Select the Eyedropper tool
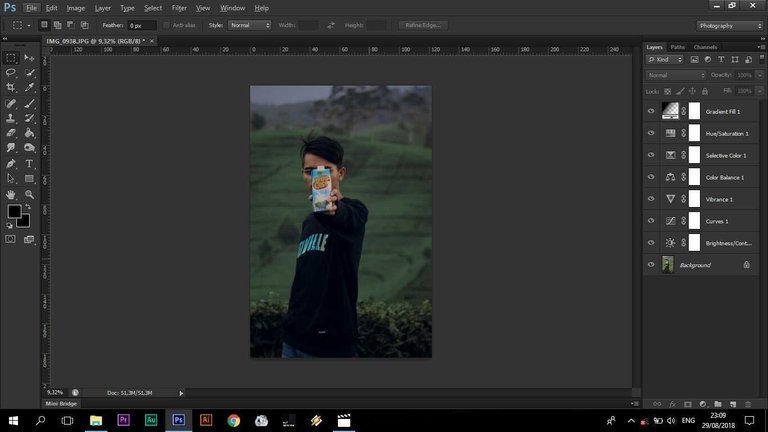The image size is (768, 432). coord(29,88)
